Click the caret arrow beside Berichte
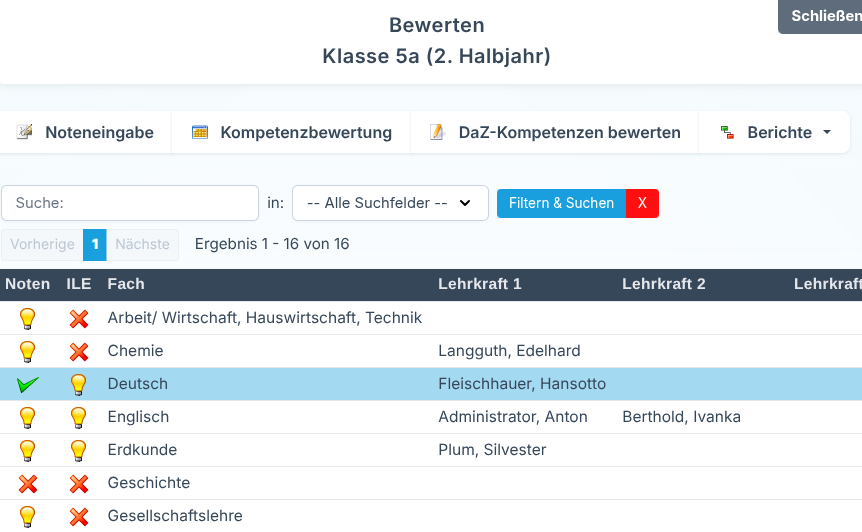862x532 pixels. pyautogui.click(x=827, y=132)
